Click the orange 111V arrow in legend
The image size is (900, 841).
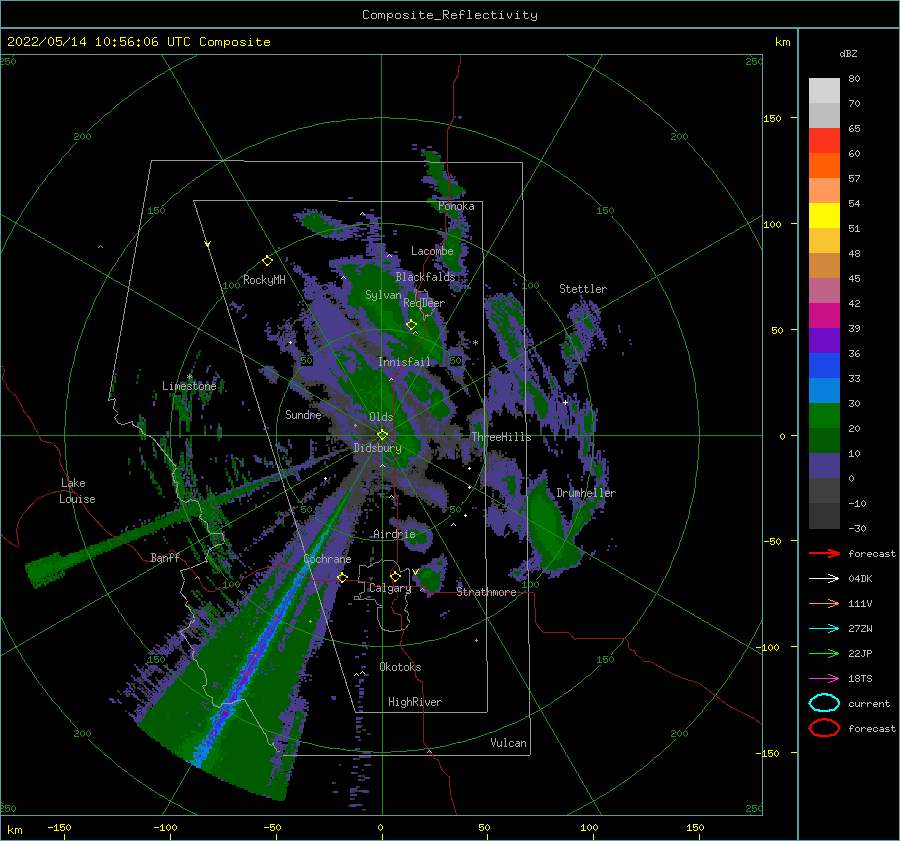coord(824,603)
